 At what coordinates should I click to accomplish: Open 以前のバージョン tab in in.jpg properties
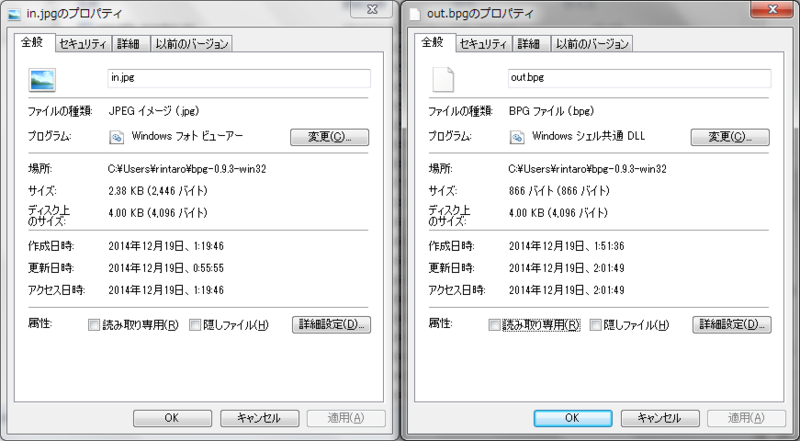192,44
